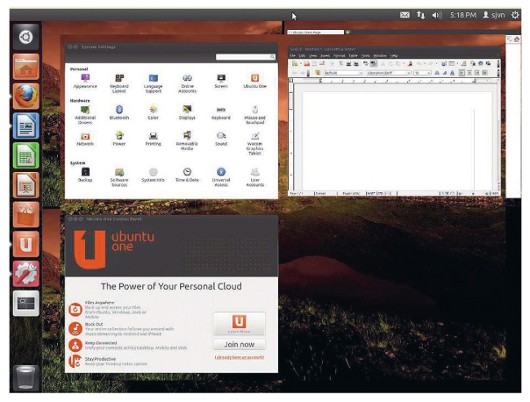The image size is (530, 402).
Task: Open User Accounts settings
Action: 255,177
